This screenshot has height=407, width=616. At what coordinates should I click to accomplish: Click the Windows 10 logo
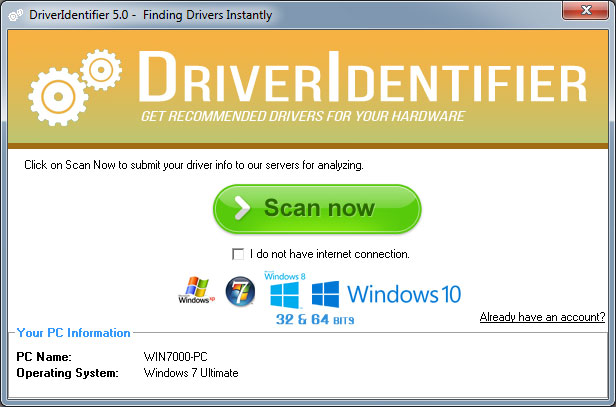386,294
